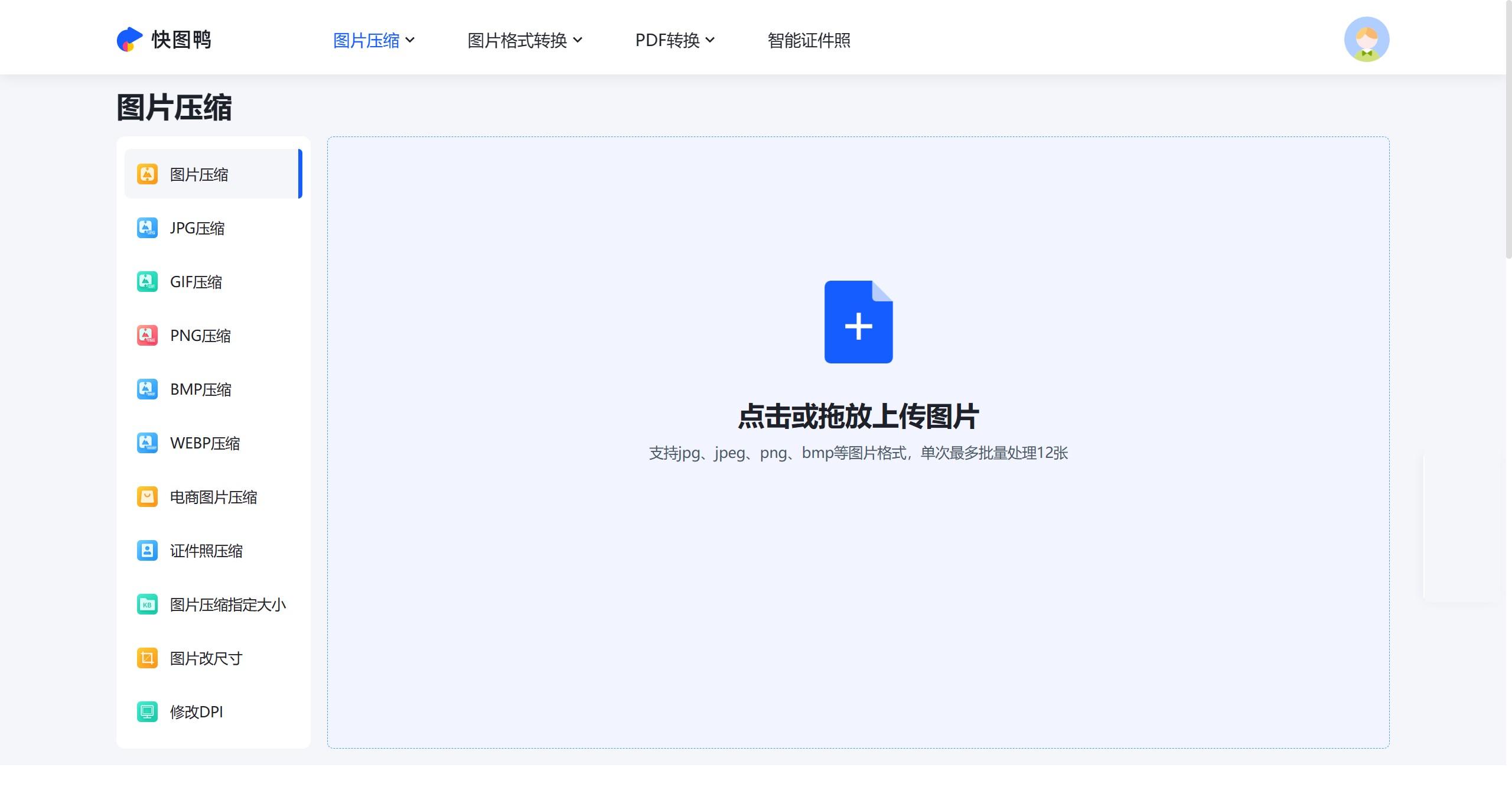Click the 图片改尺寸 crop icon
This screenshot has width=1512, height=790.
pos(147,658)
